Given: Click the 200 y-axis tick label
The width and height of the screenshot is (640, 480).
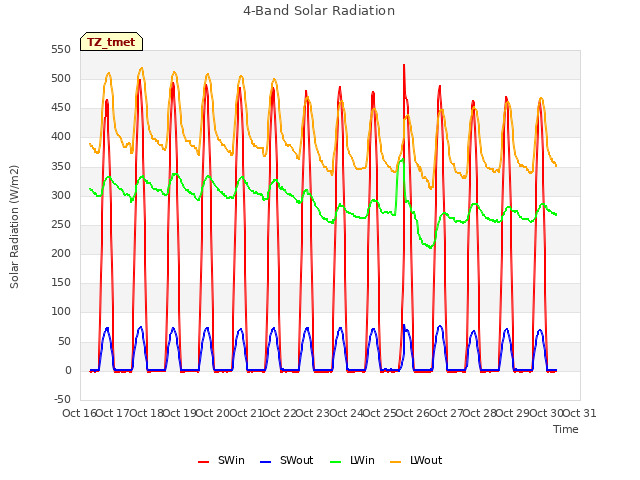Looking at the screenshot, I should tap(61, 253).
